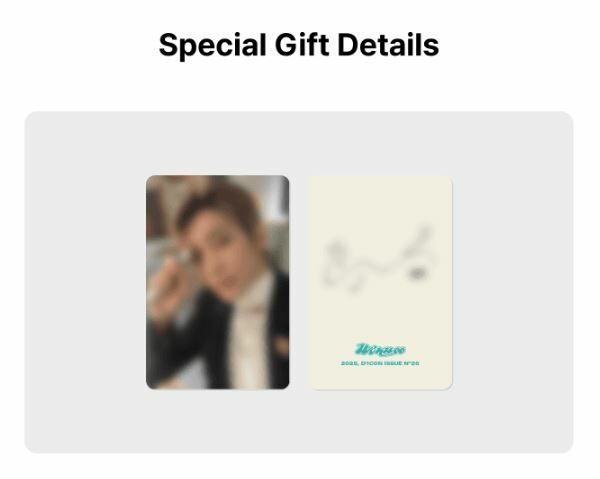Select the cream back-side photocard
This screenshot has width=600, height=479.
click(381, 283)
